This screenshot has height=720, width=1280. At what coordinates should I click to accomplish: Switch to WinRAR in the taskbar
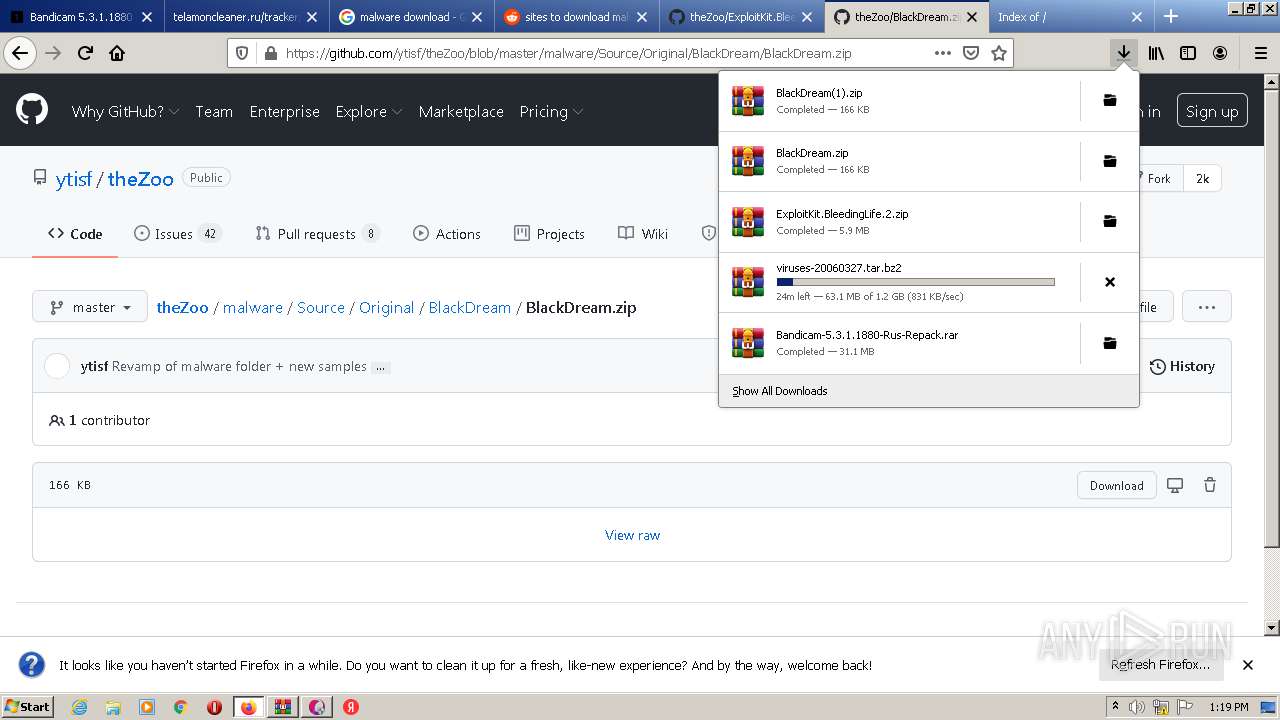[282, 707]
